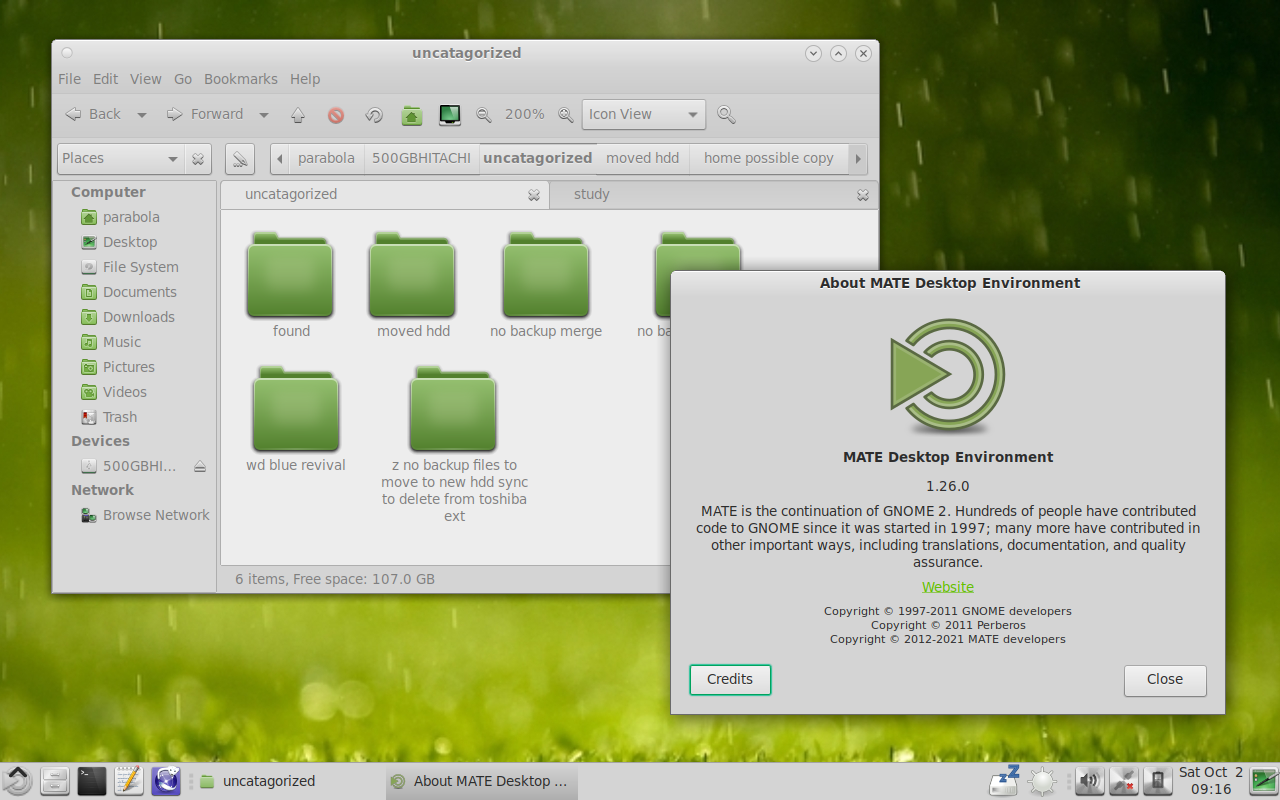Open Documents in the sidebar

pyautogui.click(x=140, y=292)
